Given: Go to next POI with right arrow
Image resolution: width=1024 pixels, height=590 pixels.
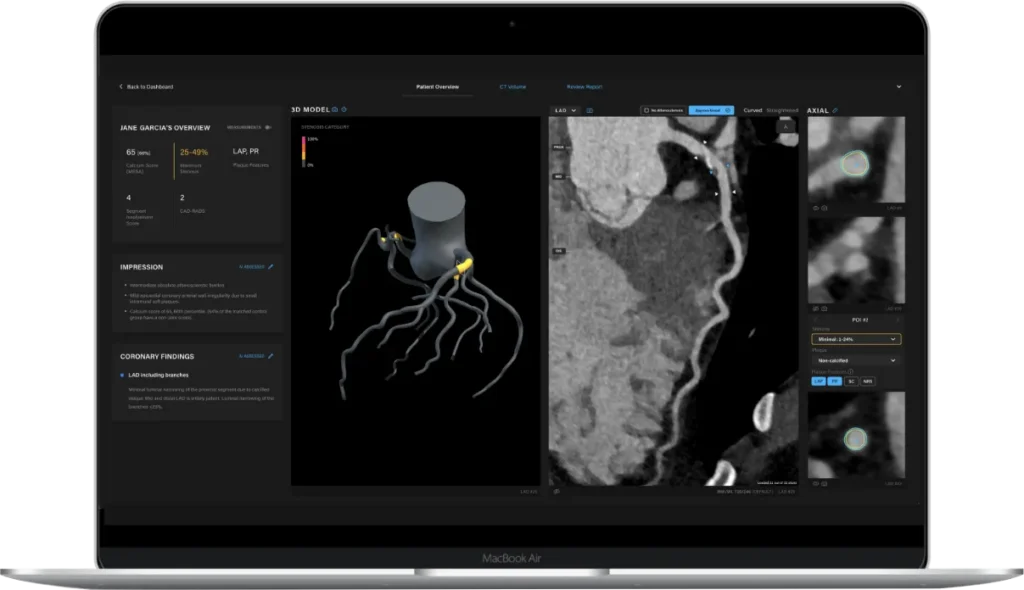Looking at the screenshot, I should click(x=898, y=320).
